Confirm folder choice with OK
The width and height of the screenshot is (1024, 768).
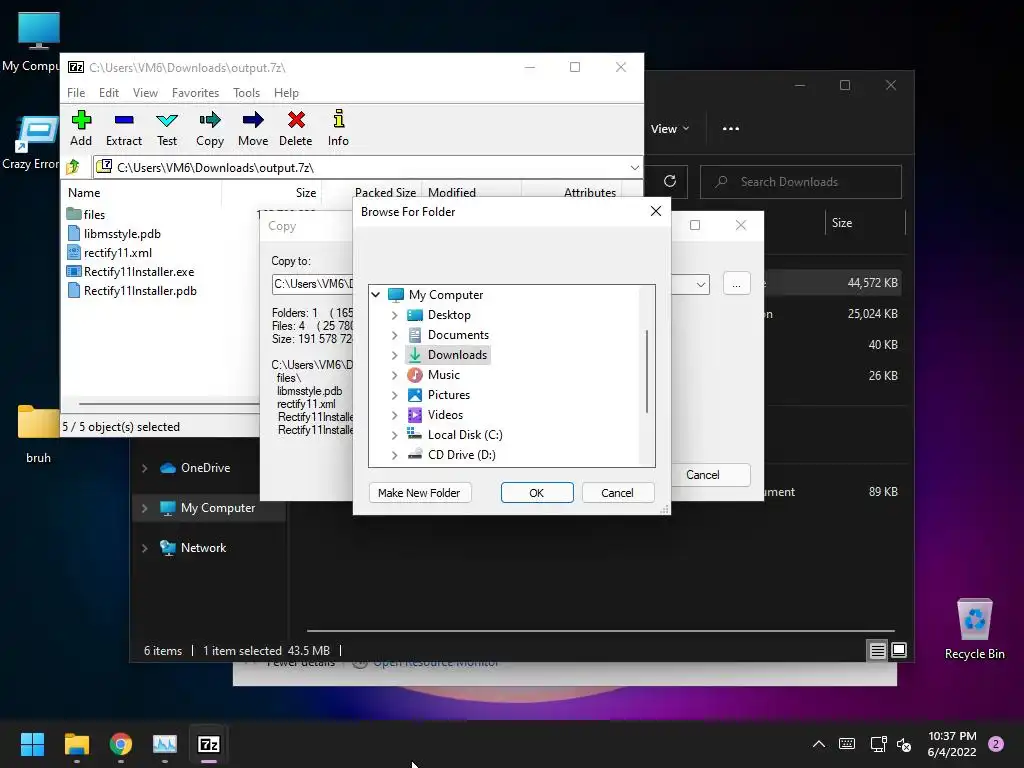pos(537,492)
